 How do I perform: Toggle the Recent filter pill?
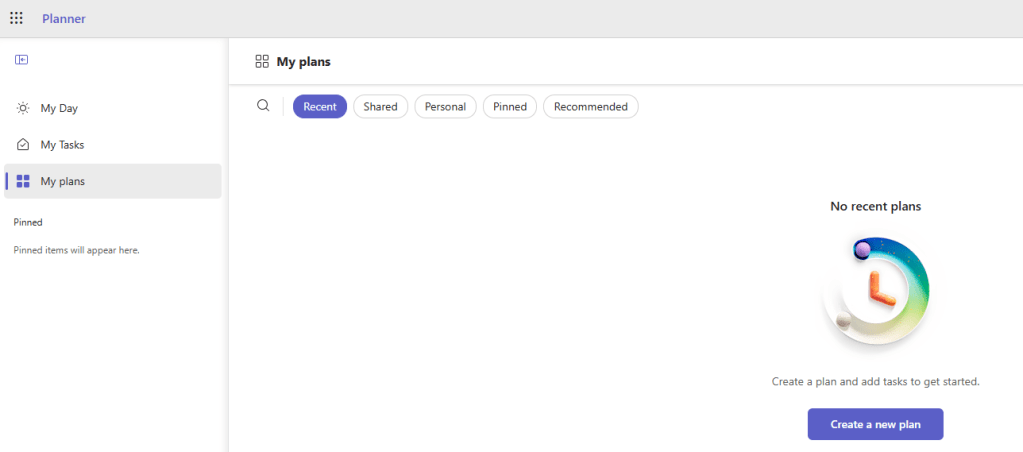(x=320, y=107)
